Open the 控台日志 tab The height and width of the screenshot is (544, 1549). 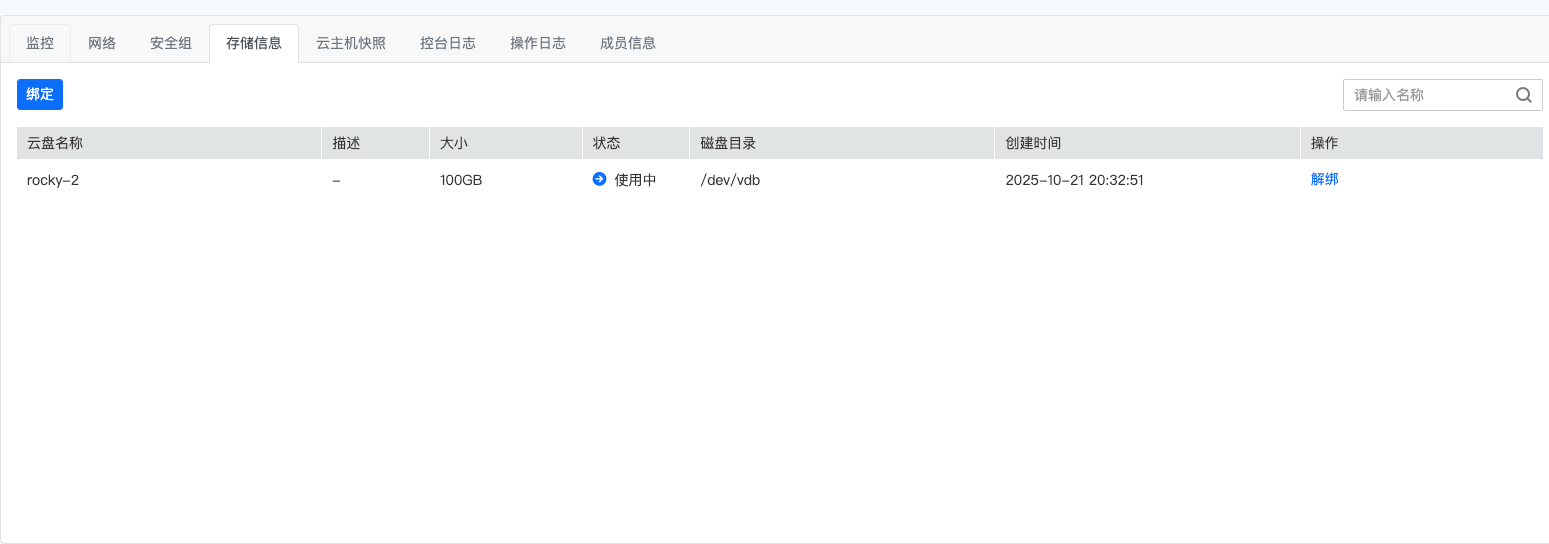pyautogui.click(x=448, y=43)
